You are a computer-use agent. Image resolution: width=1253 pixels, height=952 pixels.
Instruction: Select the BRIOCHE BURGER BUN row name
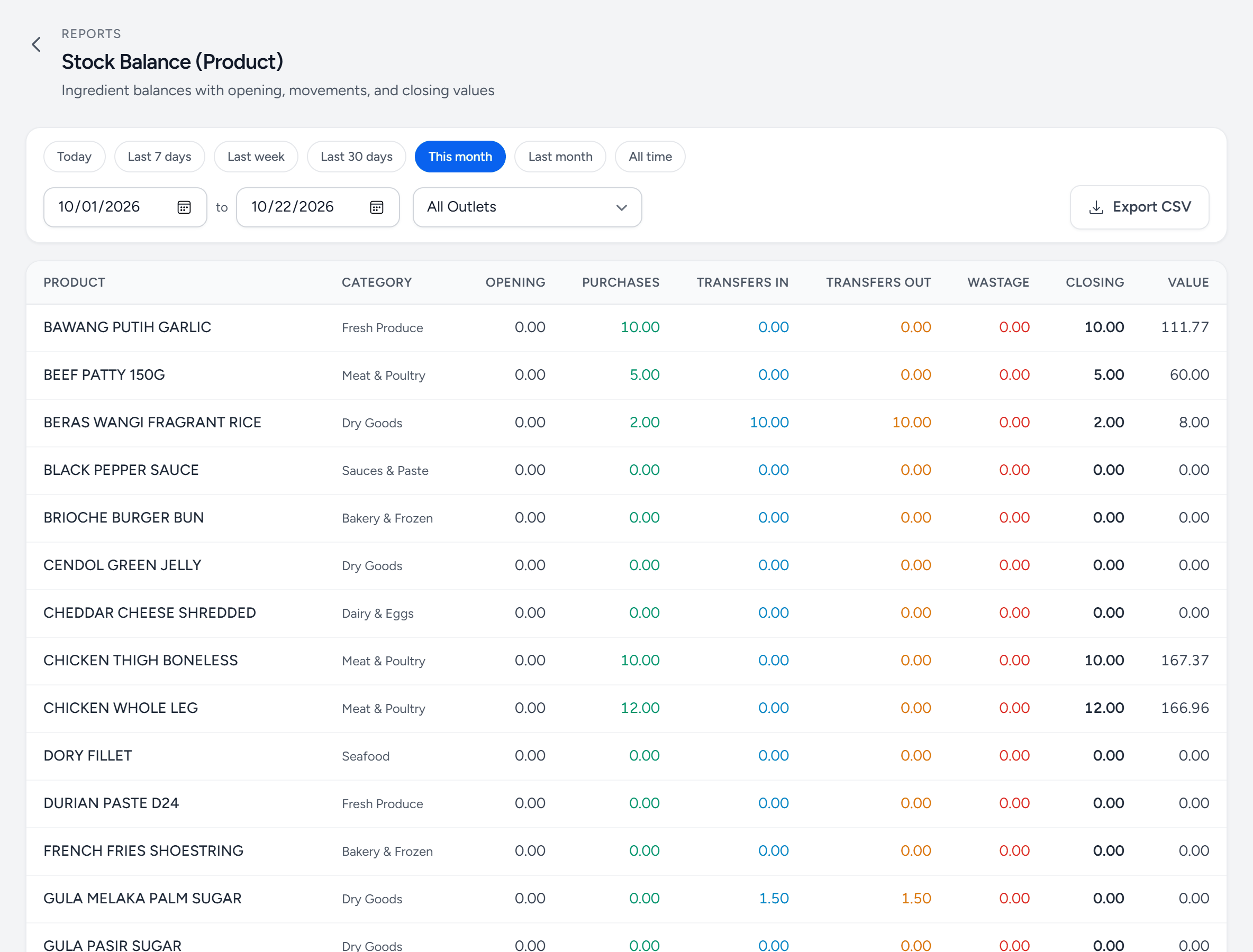(124, 518)
